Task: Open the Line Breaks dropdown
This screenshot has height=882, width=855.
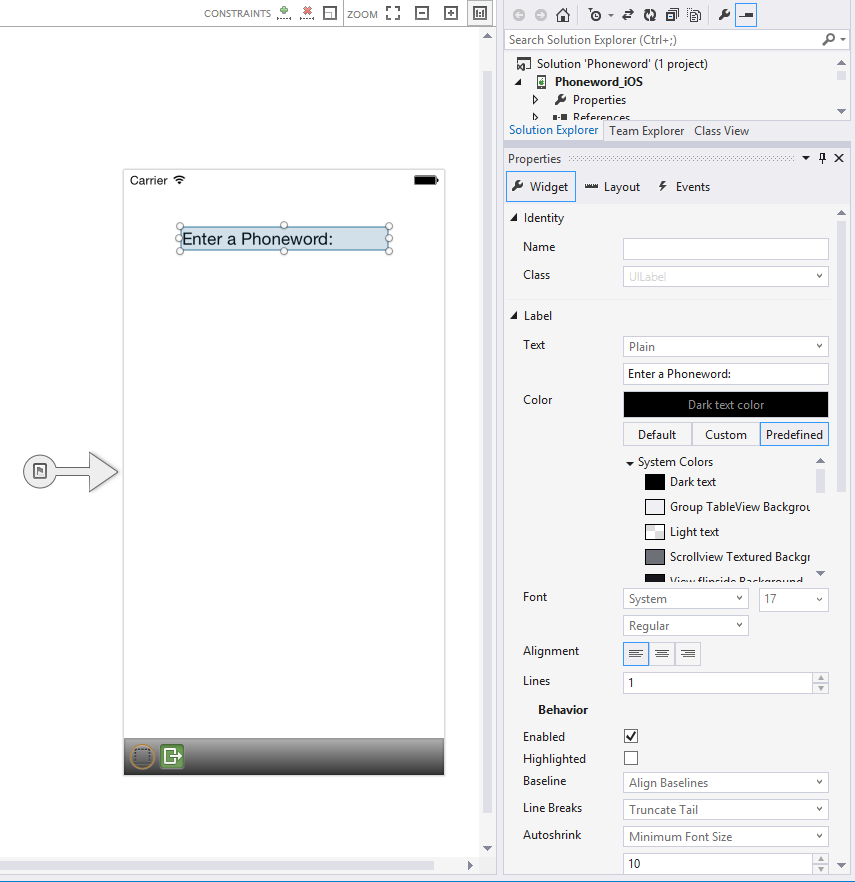Action: pos(726,810)
